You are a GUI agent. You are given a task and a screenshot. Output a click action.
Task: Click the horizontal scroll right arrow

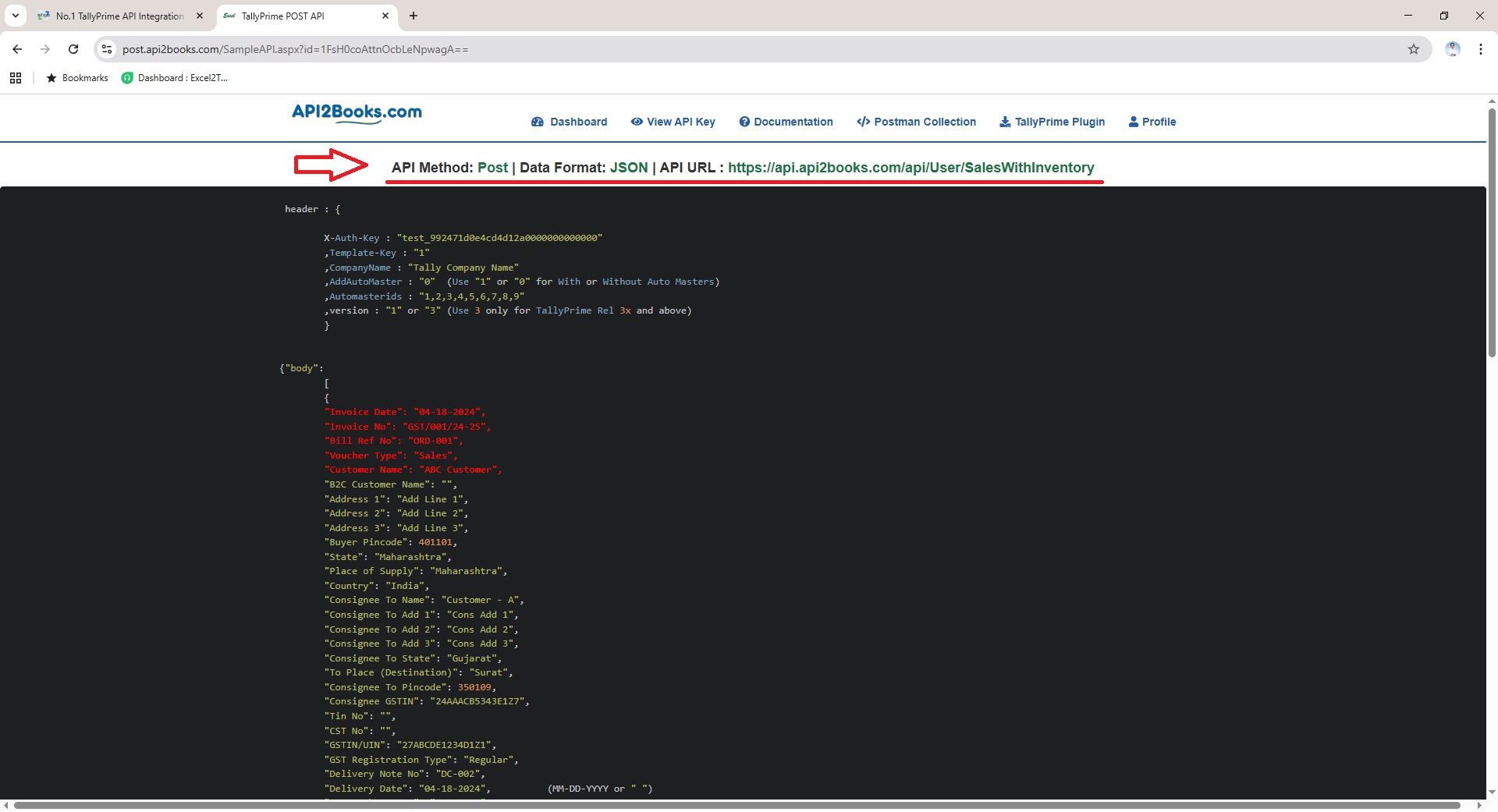click(1480, 805)
